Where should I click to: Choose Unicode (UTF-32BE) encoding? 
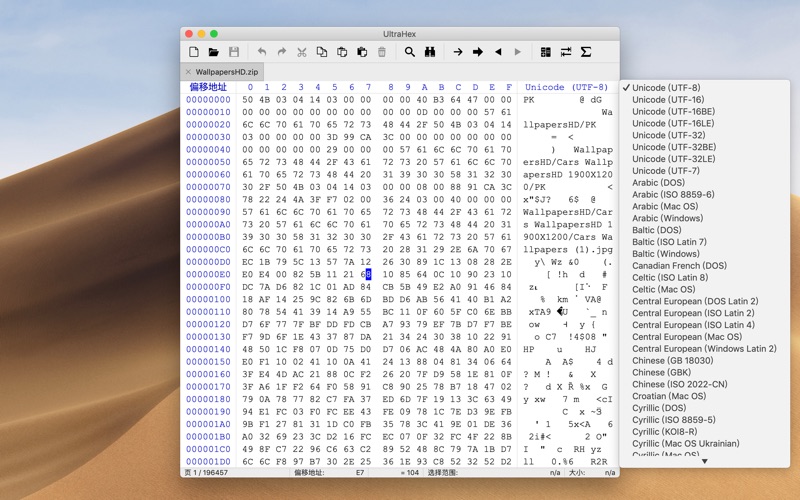point(674,147)
